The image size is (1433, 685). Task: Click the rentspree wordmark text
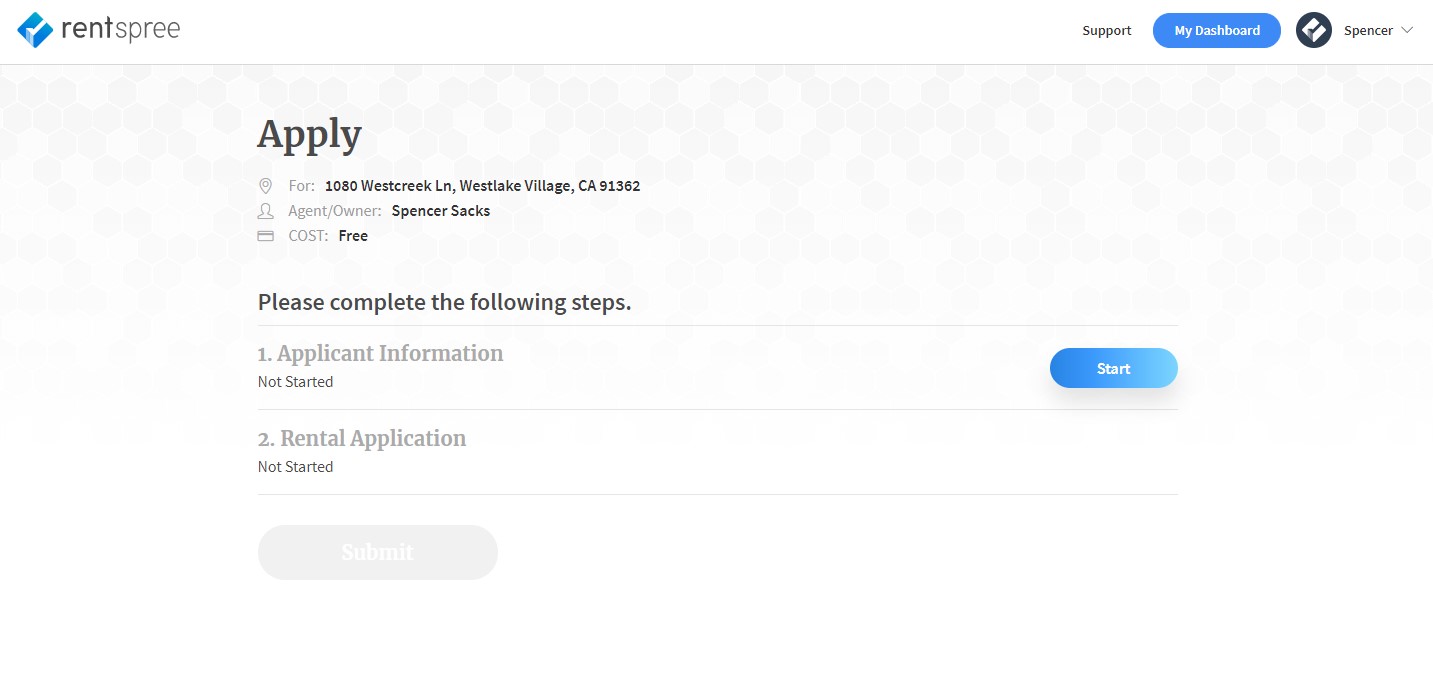tap(120, 29)
